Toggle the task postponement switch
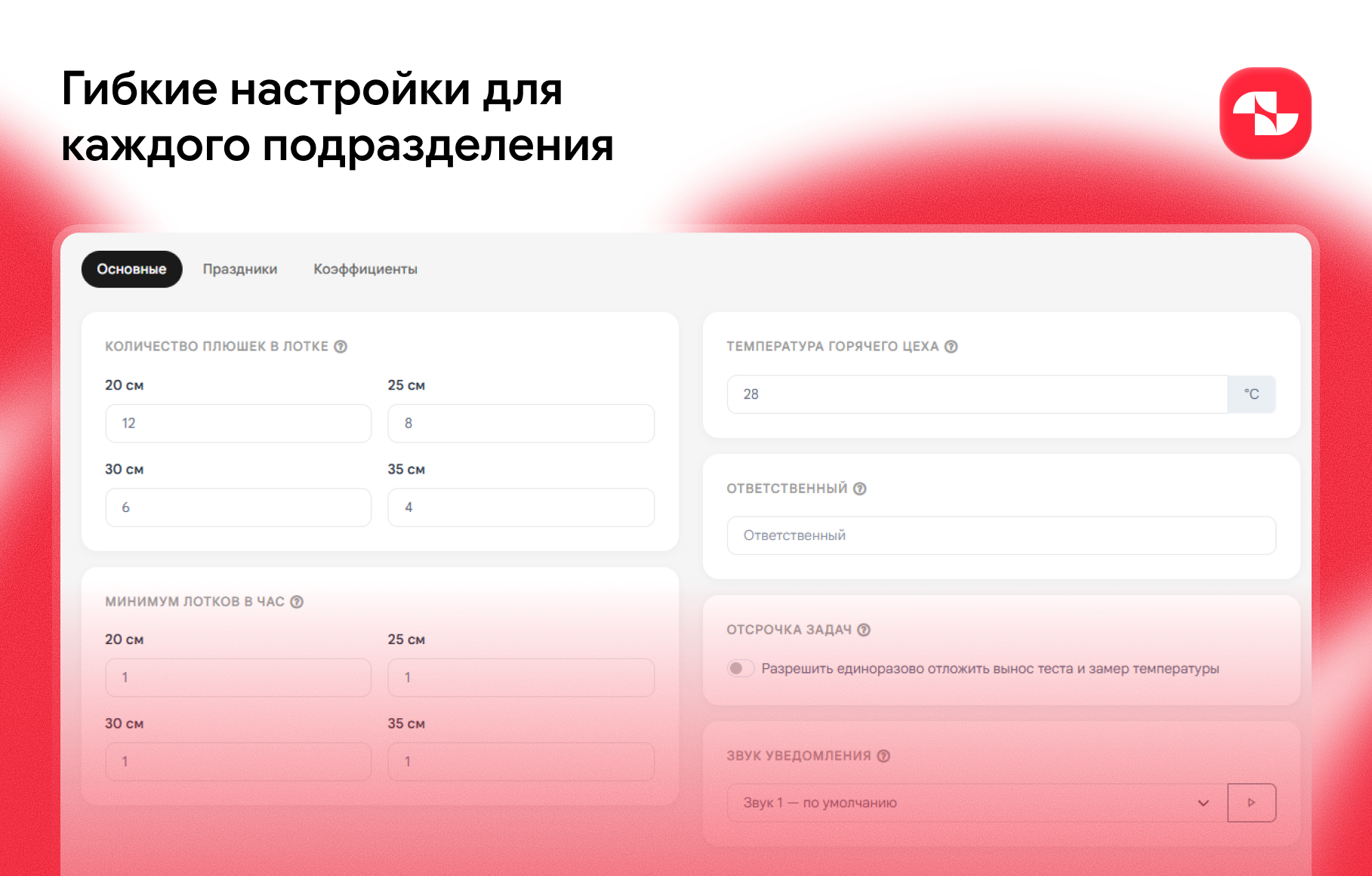1372x876 pixels. click(741, 668)
